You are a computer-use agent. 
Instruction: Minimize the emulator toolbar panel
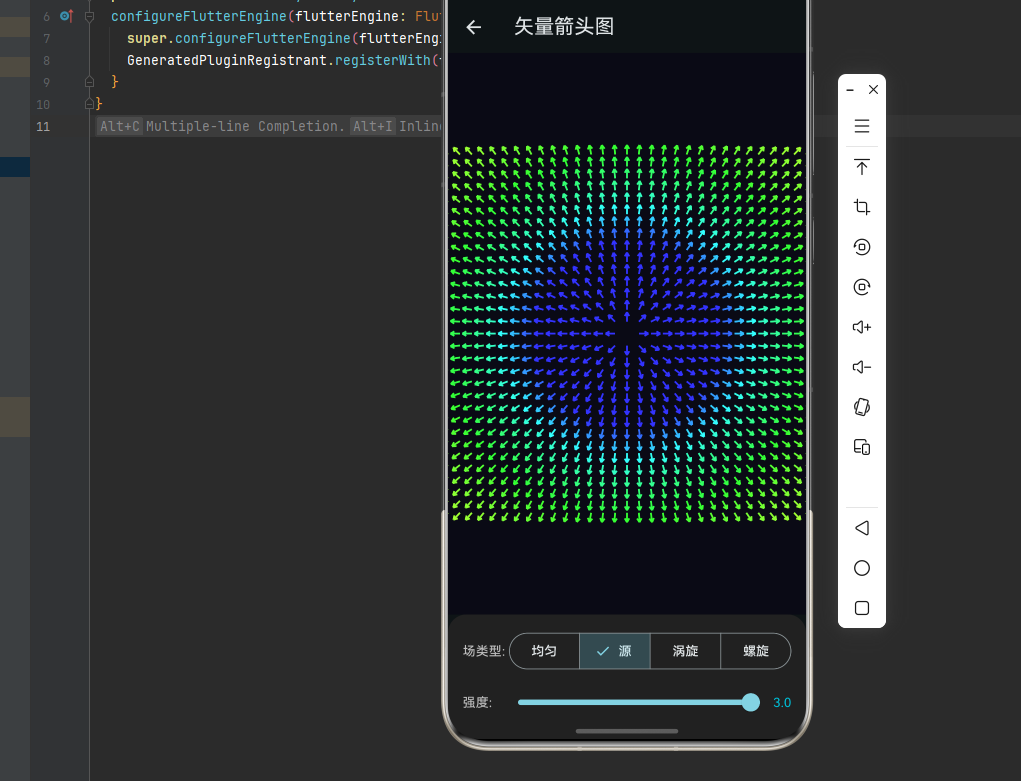[850, 90]
